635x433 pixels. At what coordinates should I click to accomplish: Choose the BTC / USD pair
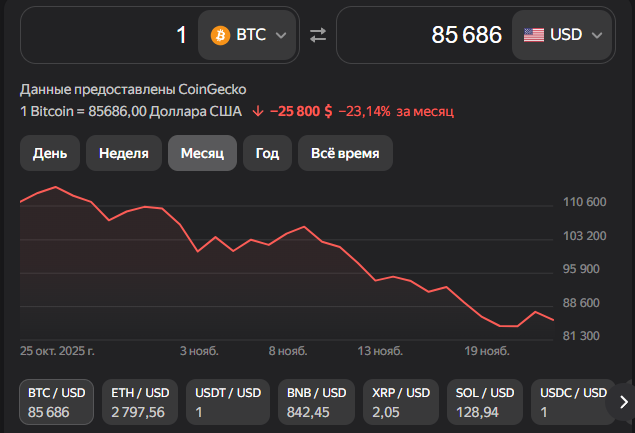56,401
